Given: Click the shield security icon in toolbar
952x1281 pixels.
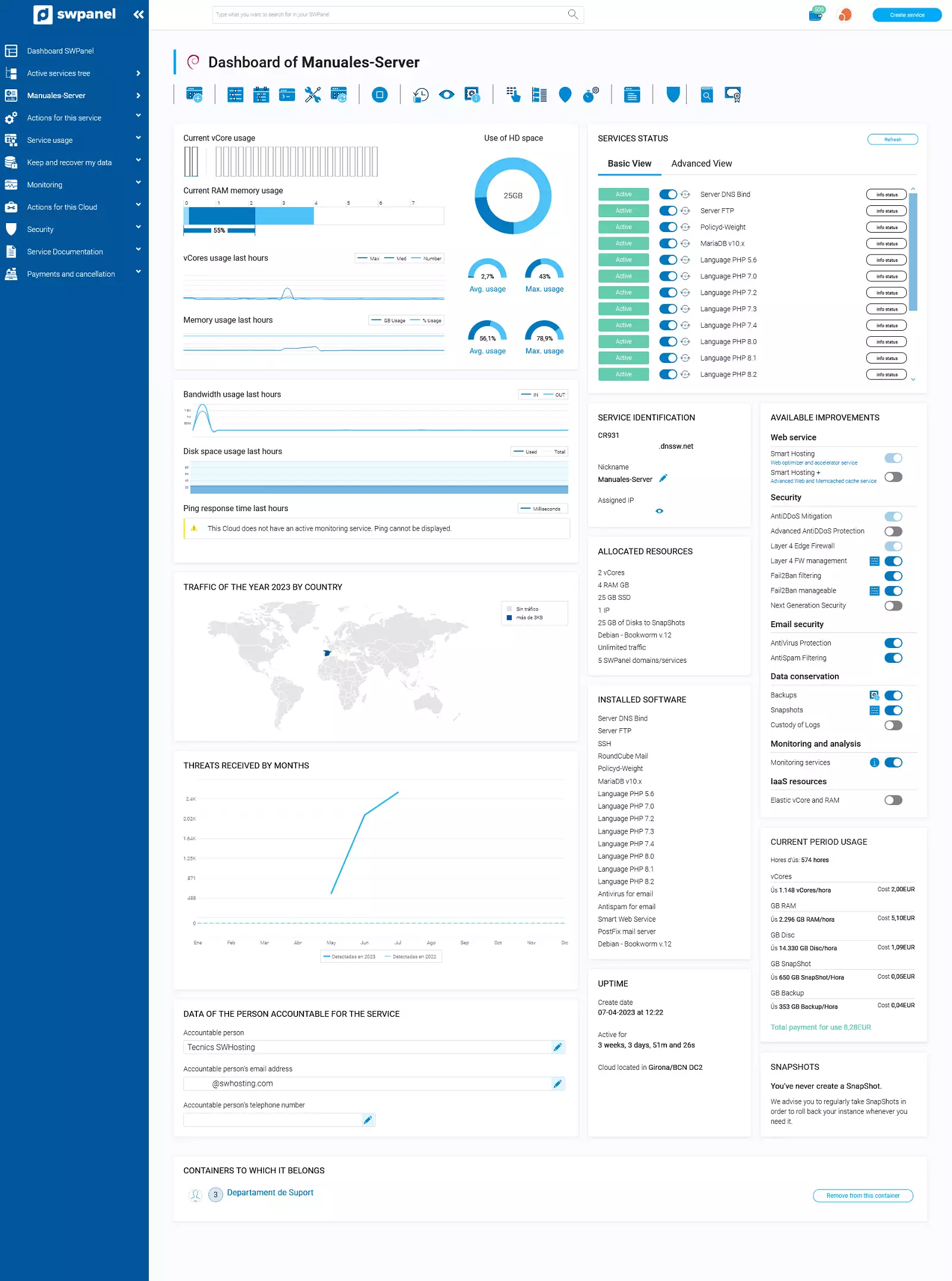Looking at the screenshot, I should pyautogui.click(x=673, y=95).
